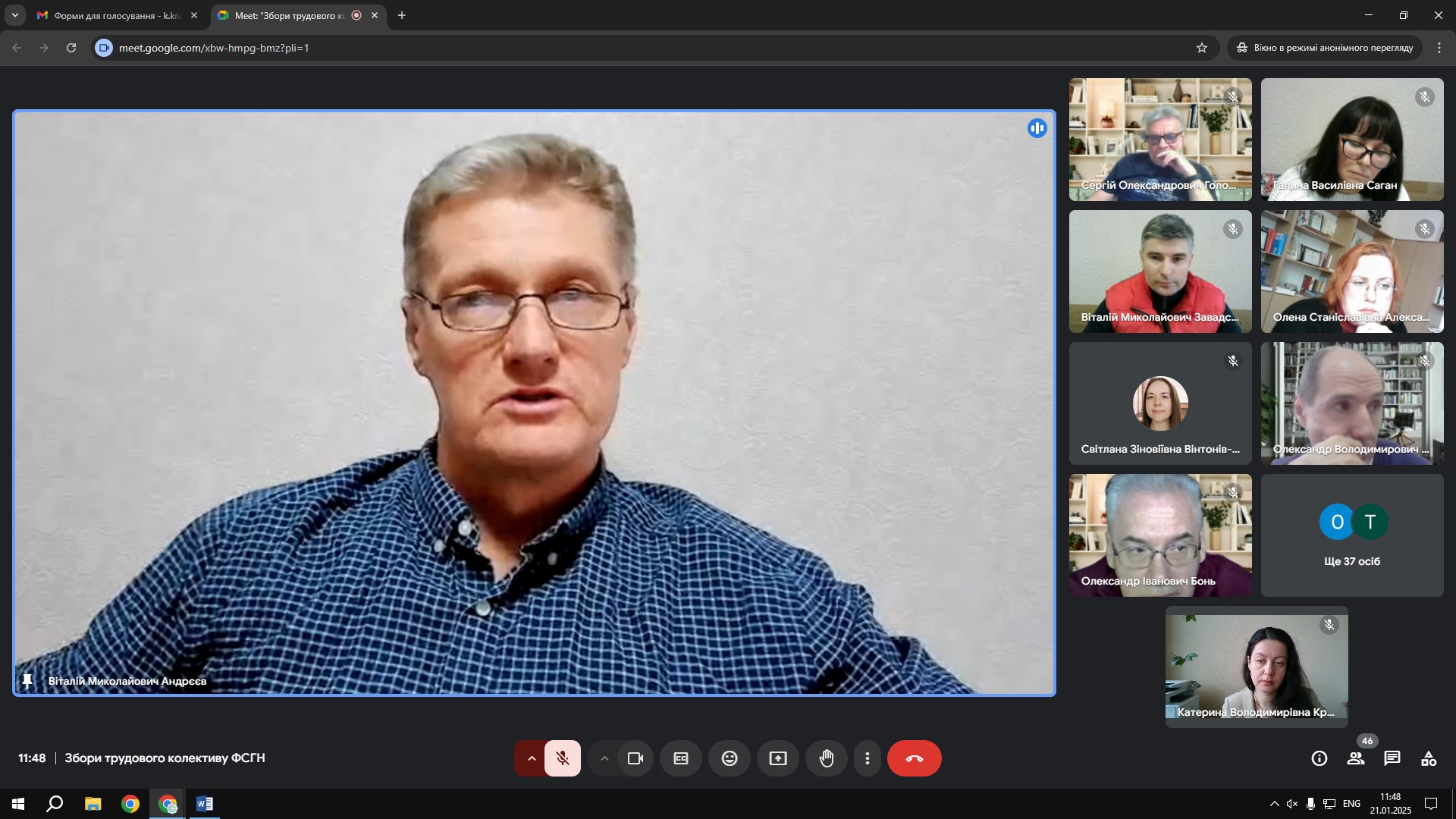
Task: Open the activities icon
Action: tap(1429, 758)
